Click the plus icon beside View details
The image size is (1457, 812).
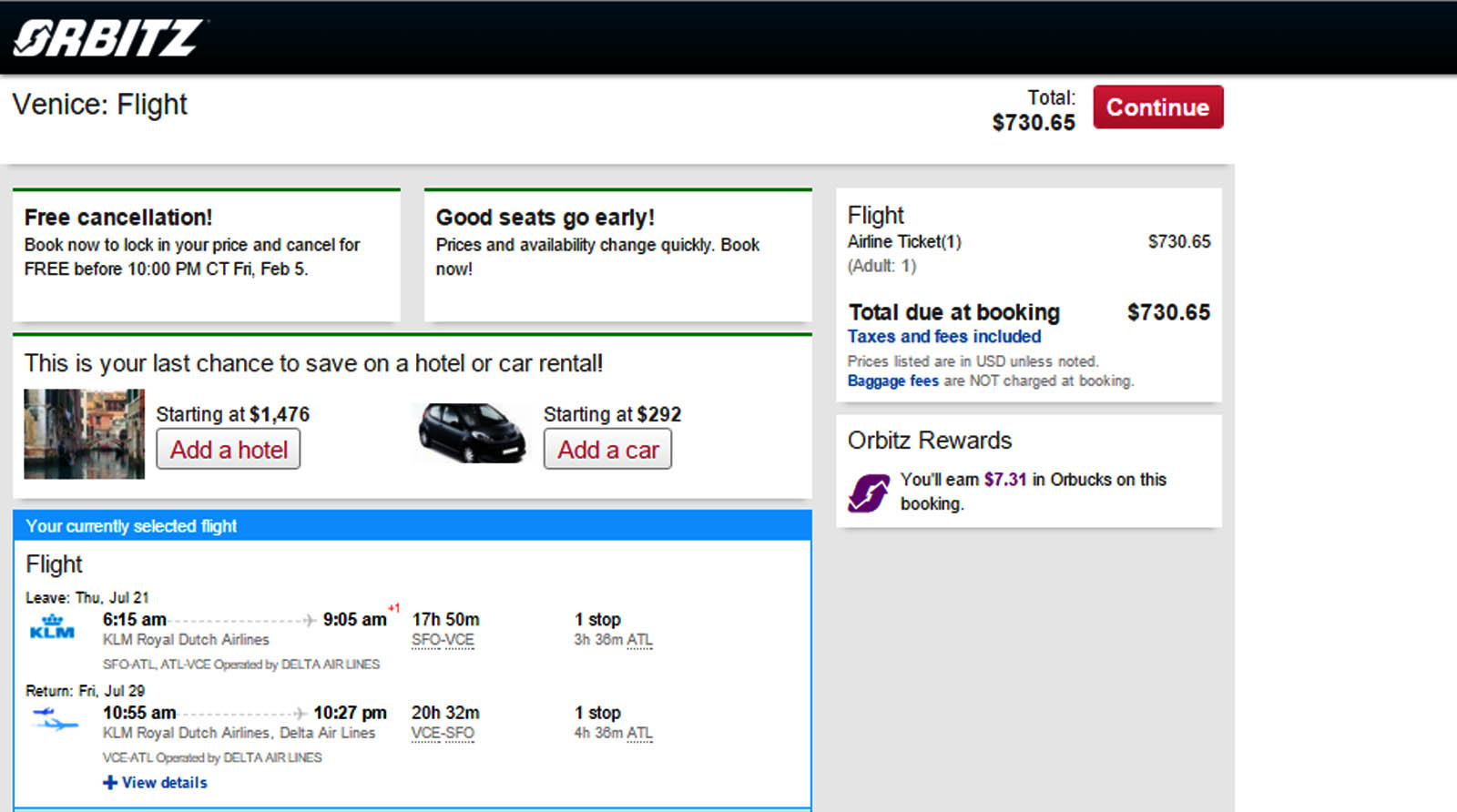pos(109,782)
